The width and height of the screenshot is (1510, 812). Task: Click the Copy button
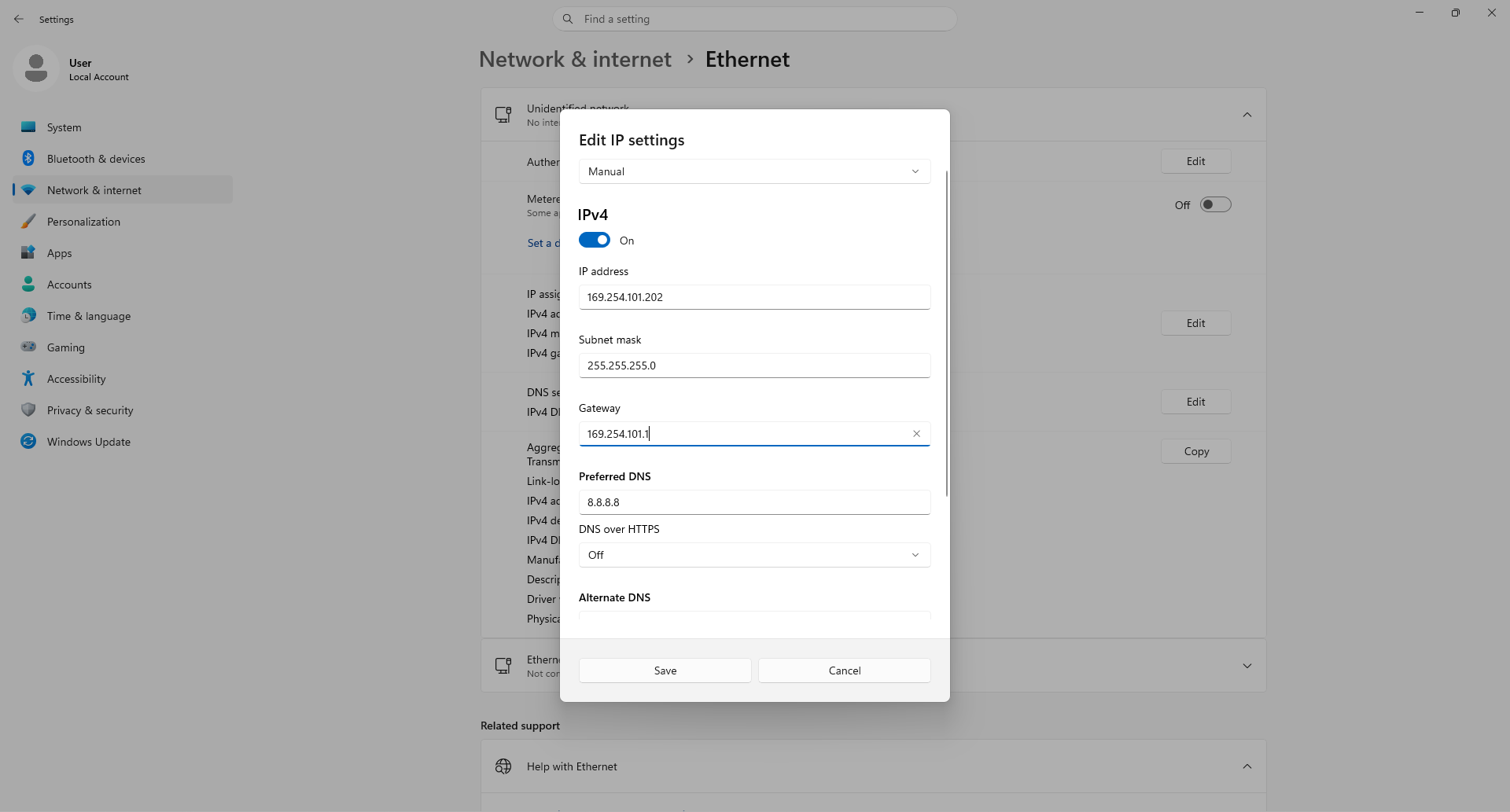click(1195, 451)
